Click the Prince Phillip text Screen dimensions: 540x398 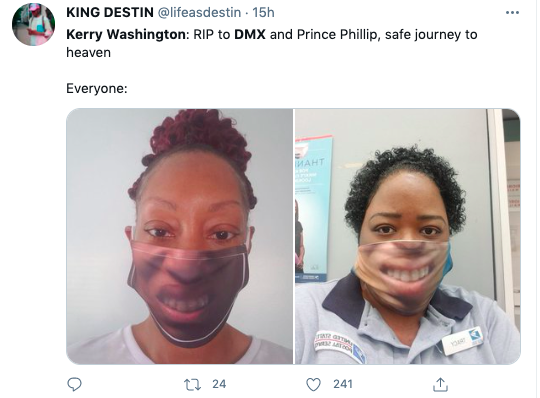[x=337, y=34]
